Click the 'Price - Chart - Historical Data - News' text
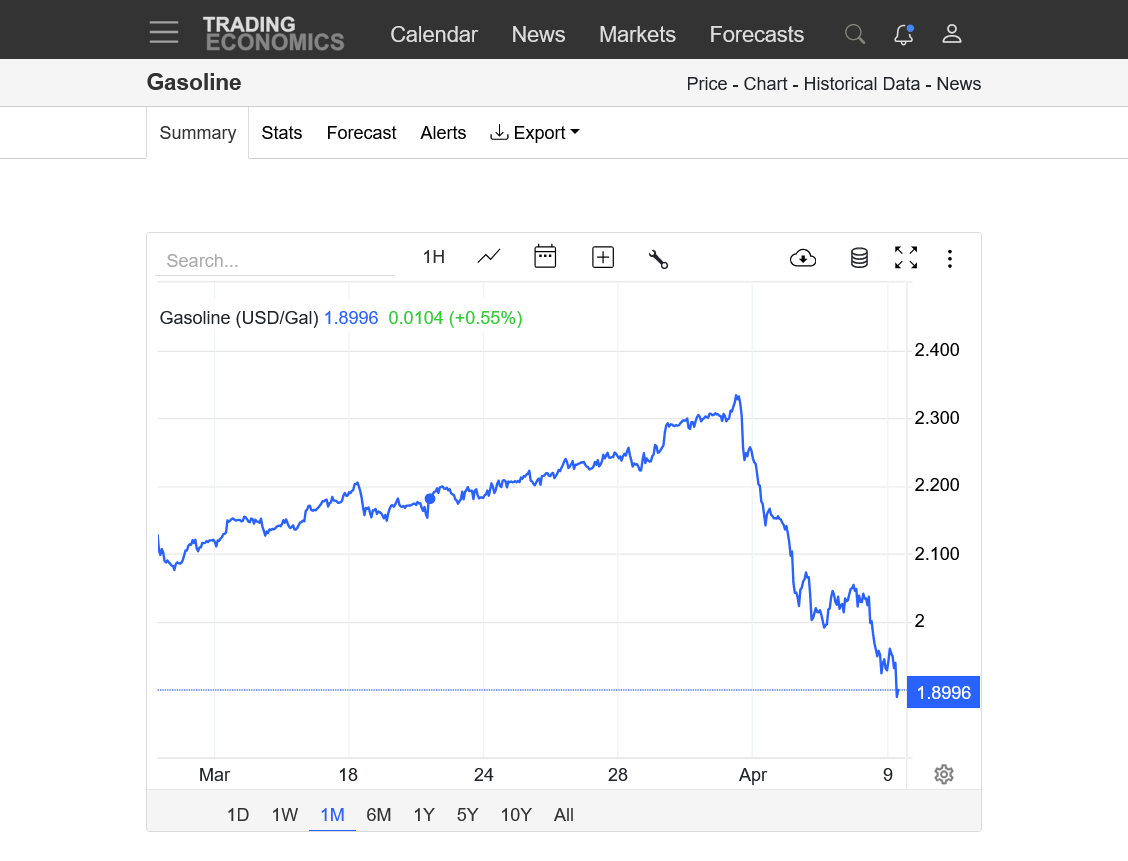 [834, 84]
